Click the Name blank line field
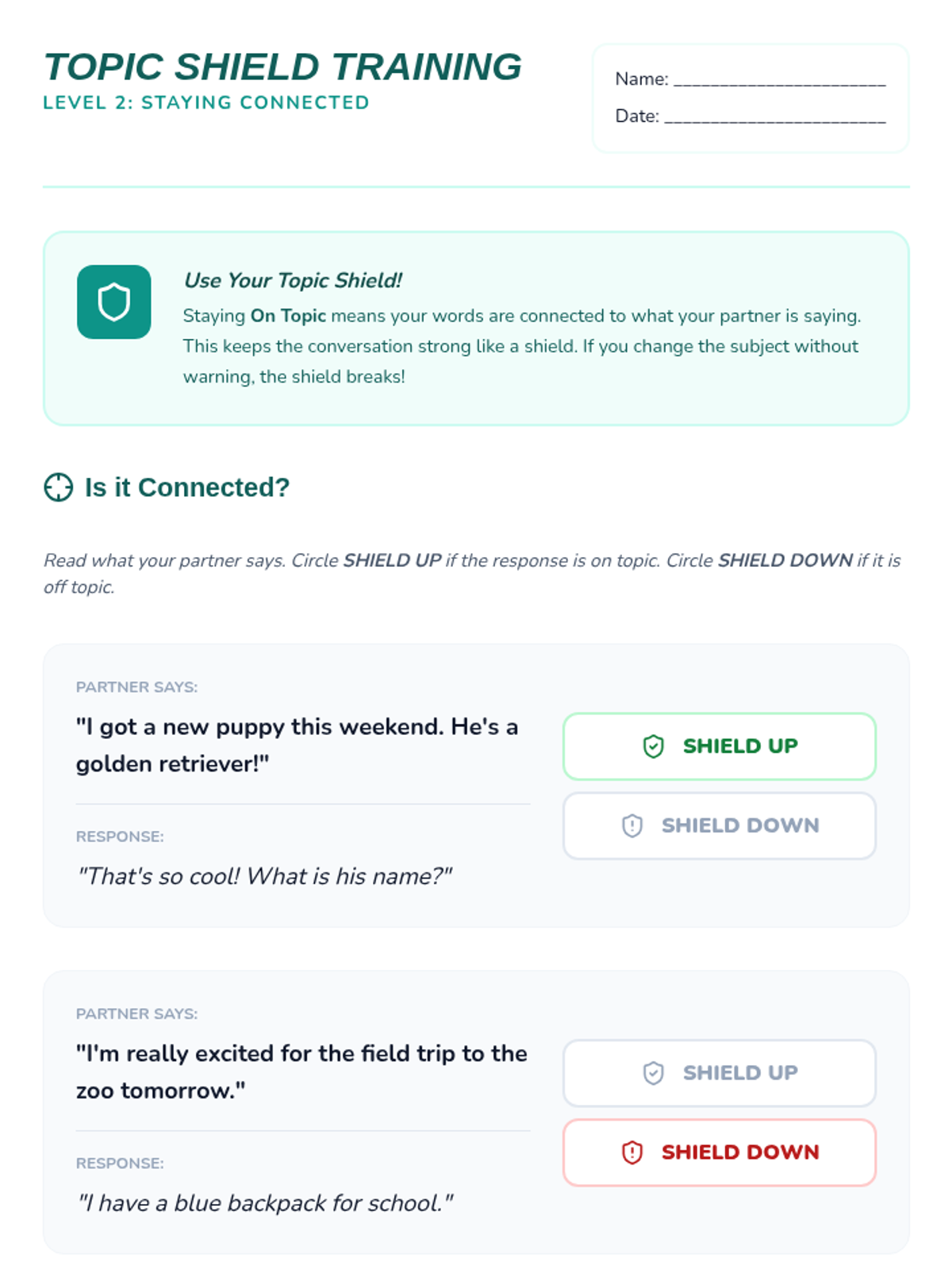The image size is (952, 1270). (780, 79)
